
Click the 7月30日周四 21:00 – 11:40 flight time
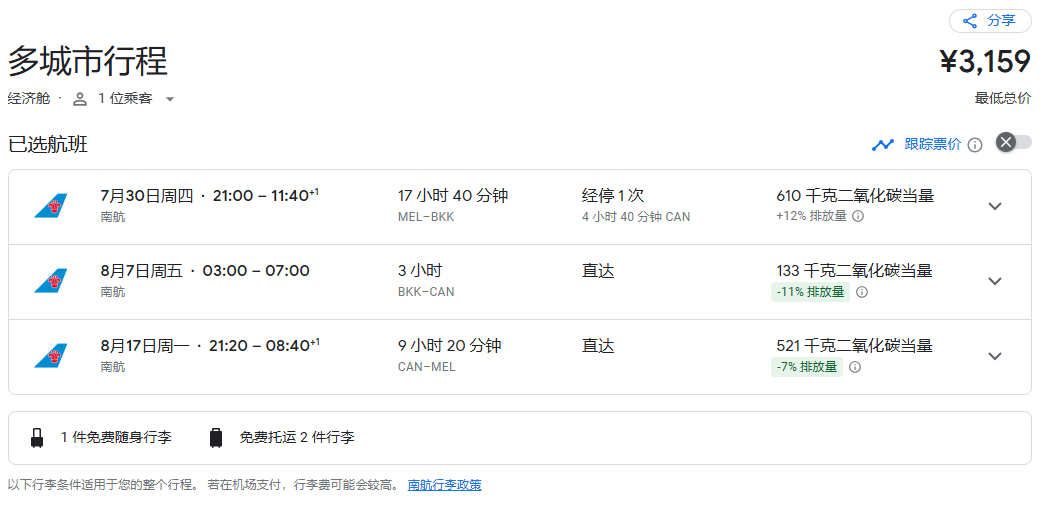click(x=210, y=196)
